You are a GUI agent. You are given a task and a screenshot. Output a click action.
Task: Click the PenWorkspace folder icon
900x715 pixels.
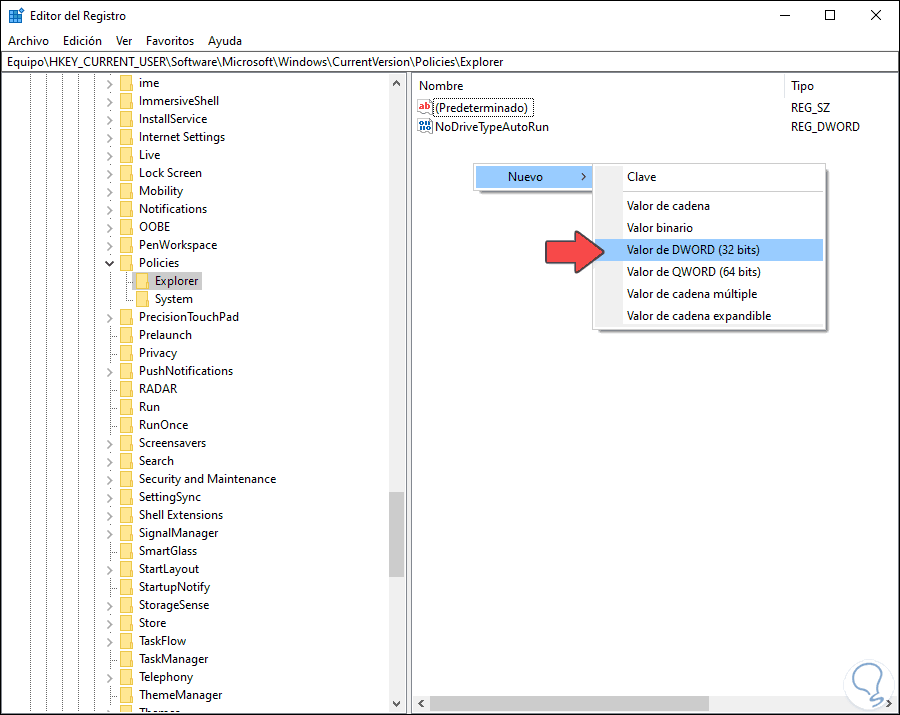coord(126,244)
